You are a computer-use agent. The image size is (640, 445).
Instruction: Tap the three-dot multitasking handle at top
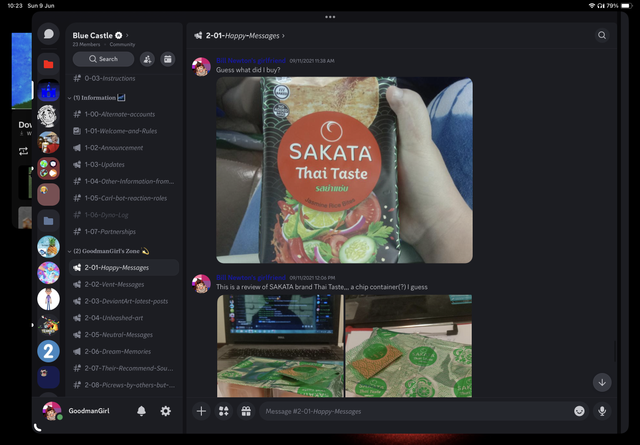point(330,17)
